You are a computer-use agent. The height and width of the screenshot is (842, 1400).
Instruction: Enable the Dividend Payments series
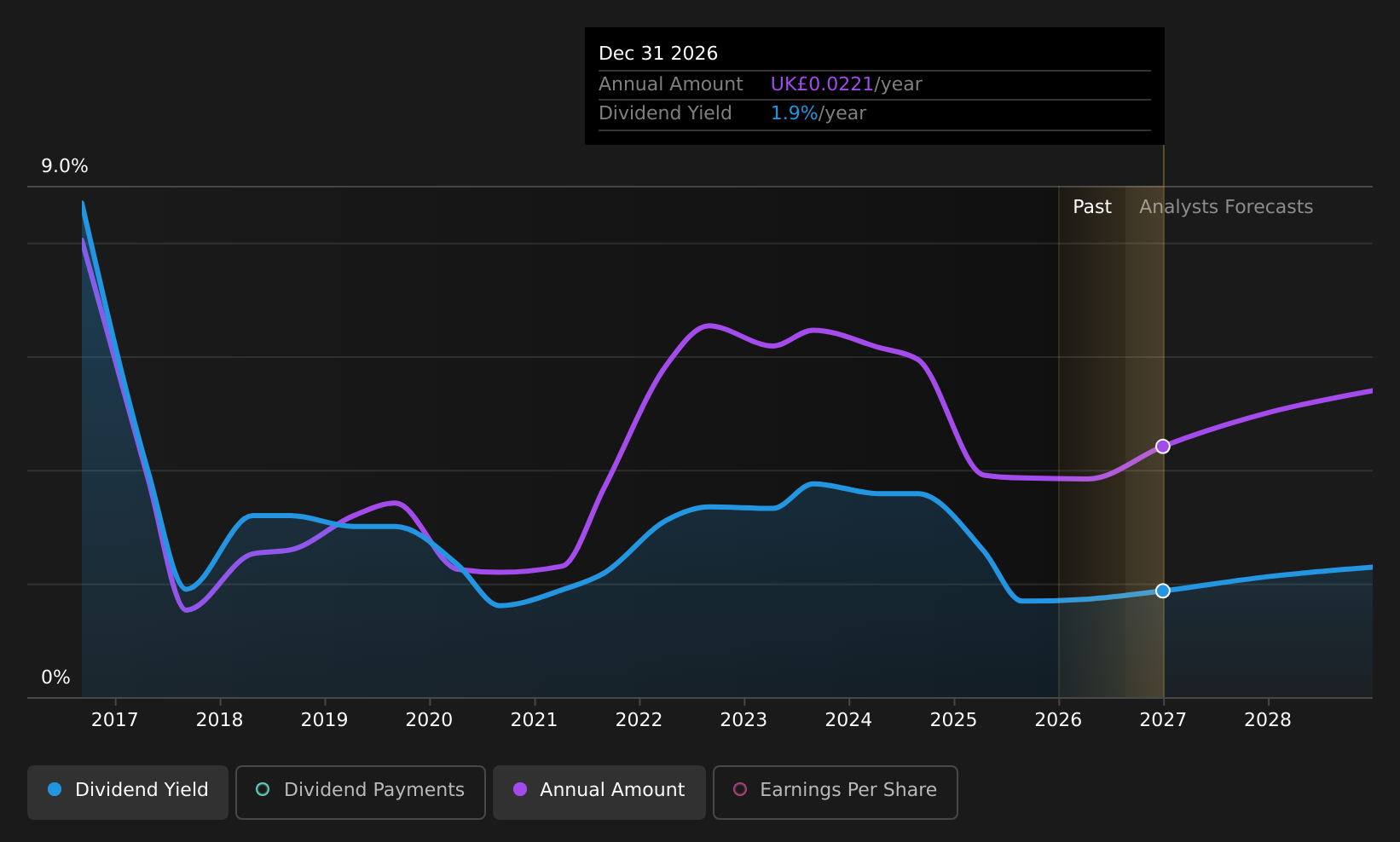tap(361, 792)
